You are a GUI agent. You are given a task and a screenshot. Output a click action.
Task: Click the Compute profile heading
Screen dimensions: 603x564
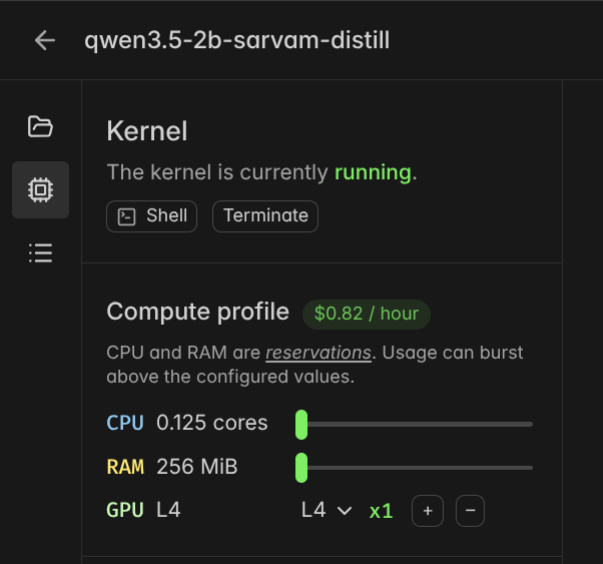tap(198, 311)
